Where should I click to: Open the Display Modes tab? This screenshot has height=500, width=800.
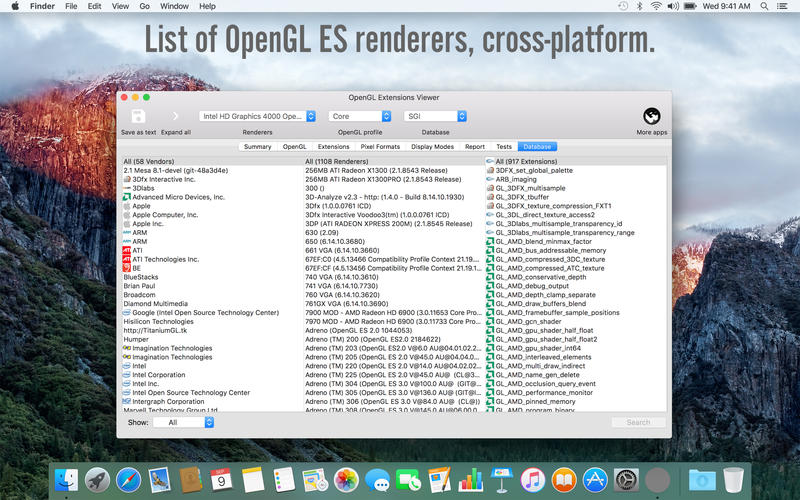point(432,146)
